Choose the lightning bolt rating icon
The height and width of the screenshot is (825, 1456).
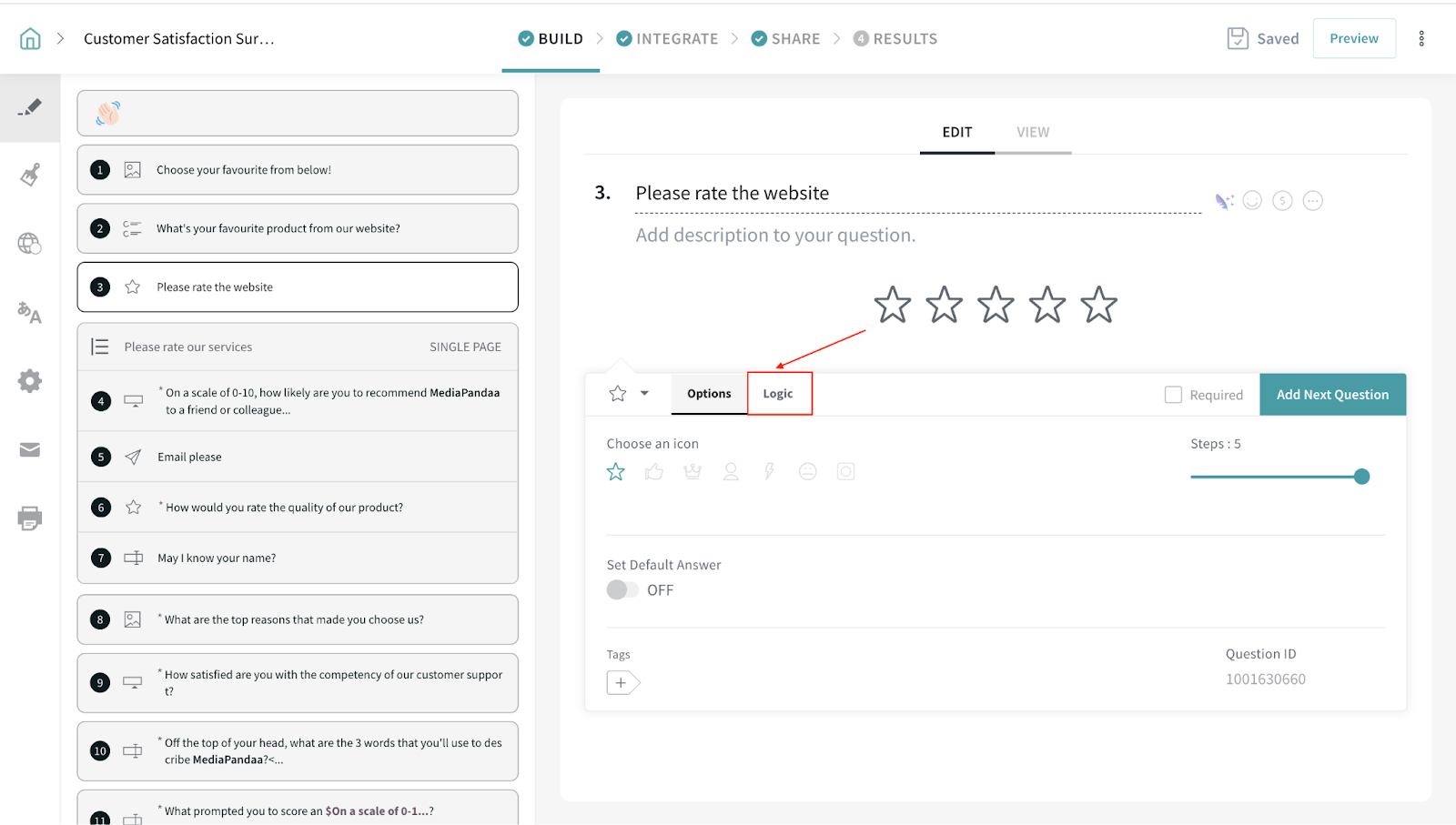[x=769, y=471]
